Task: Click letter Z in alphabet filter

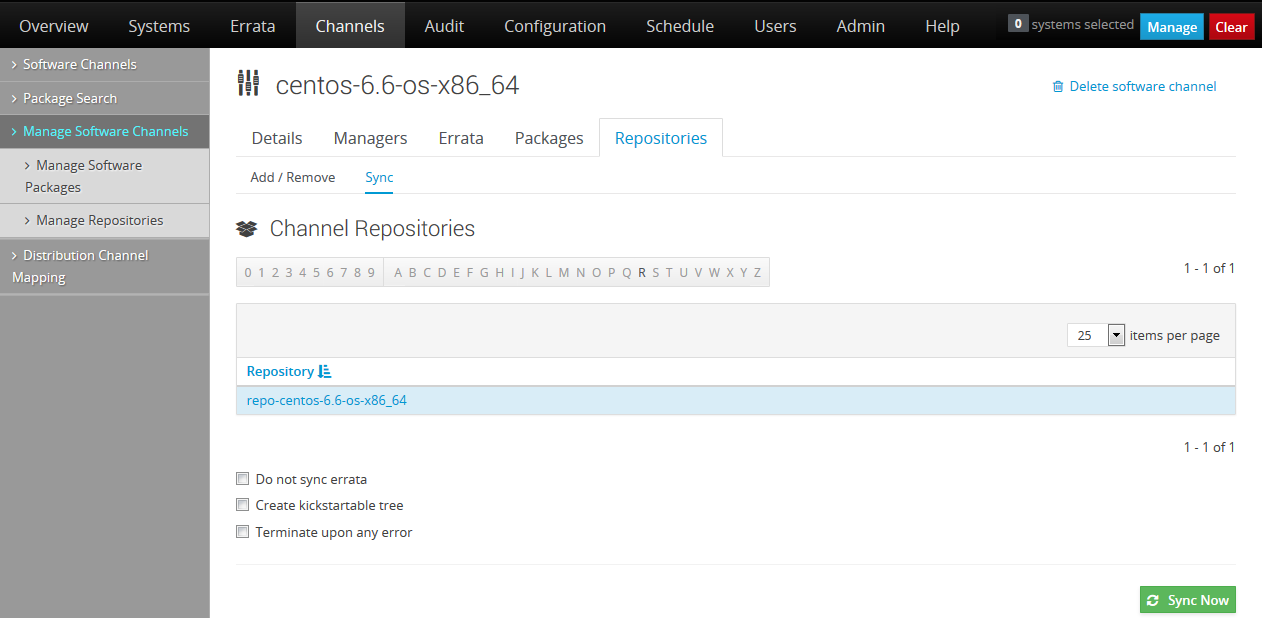Action: [758, 272]
